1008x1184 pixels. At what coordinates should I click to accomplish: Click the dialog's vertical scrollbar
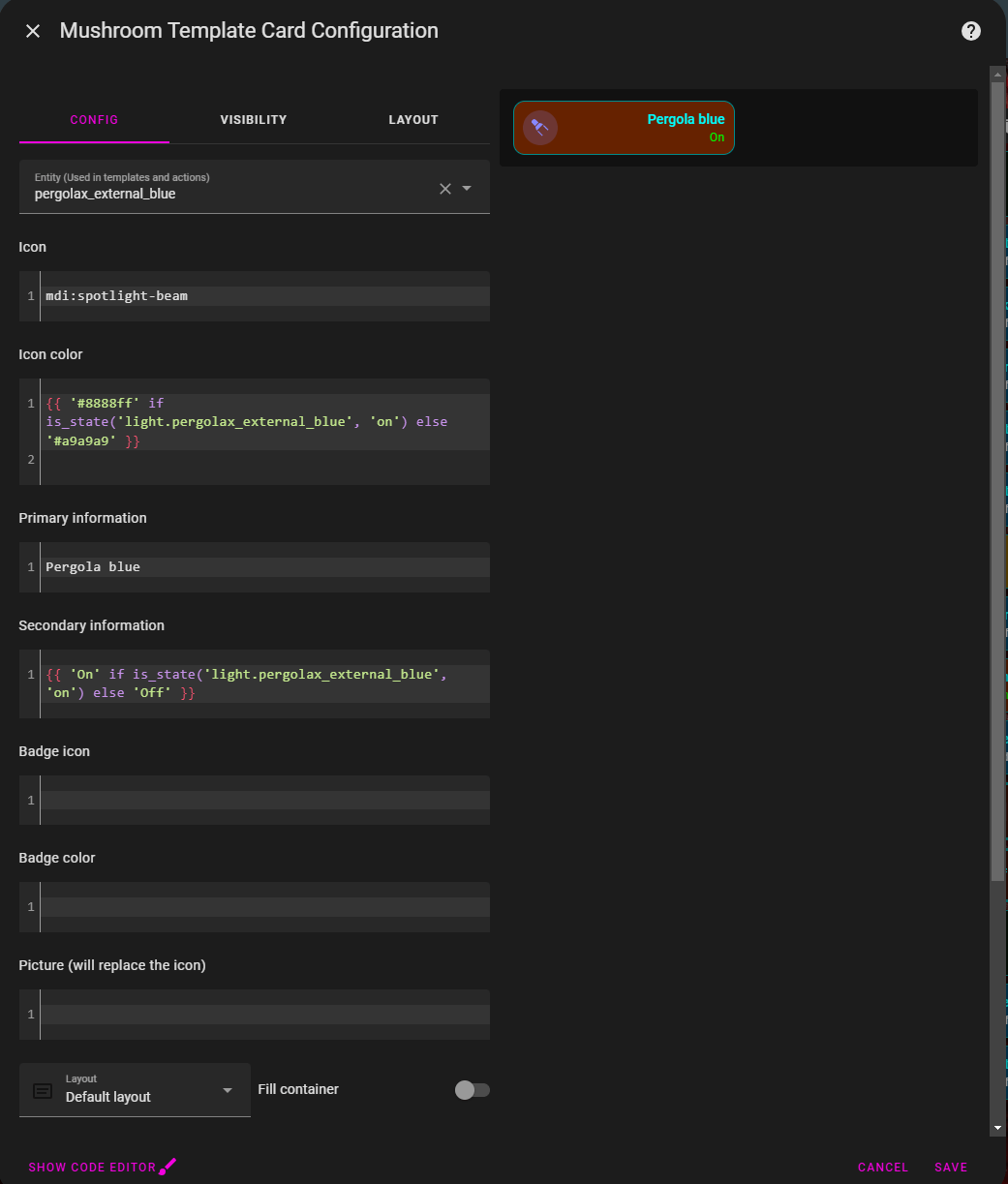click(997, 484)
